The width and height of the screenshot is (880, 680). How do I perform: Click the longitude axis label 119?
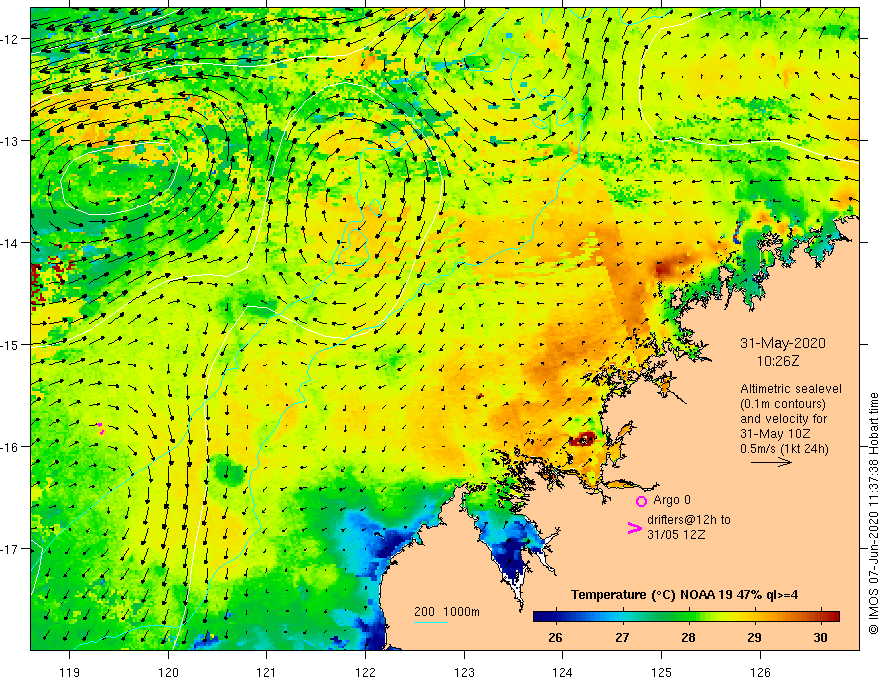(x=70, y=672)
